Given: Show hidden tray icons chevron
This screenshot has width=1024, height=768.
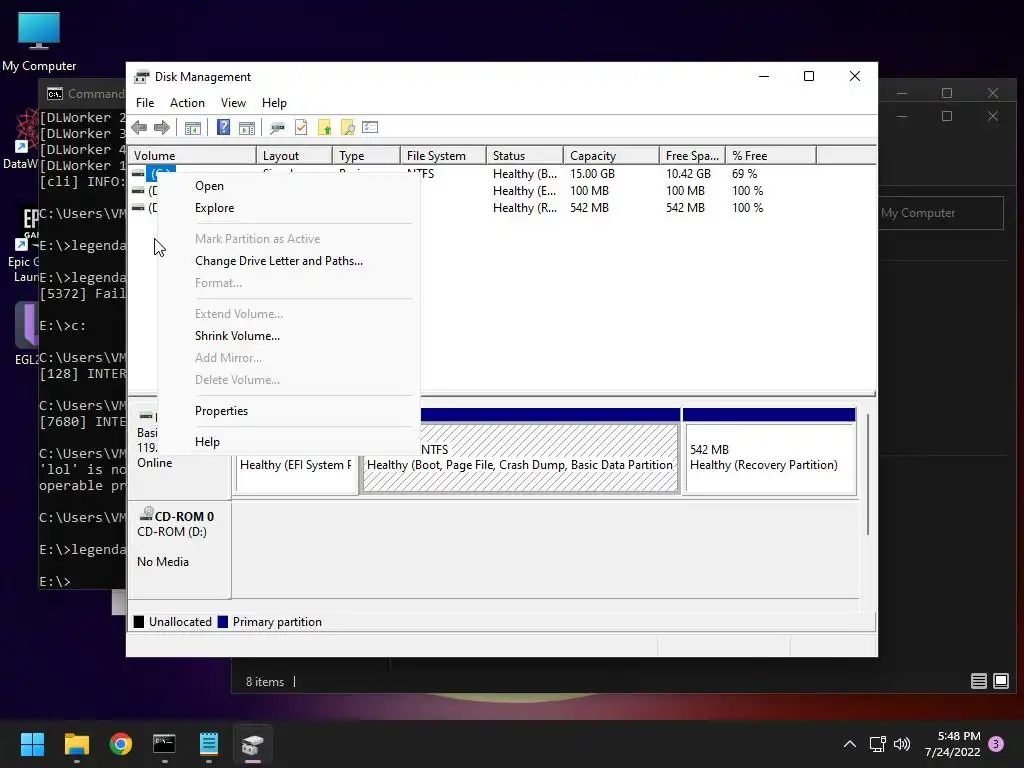Looking at the screenshot, I should click(x=850, y=744).
